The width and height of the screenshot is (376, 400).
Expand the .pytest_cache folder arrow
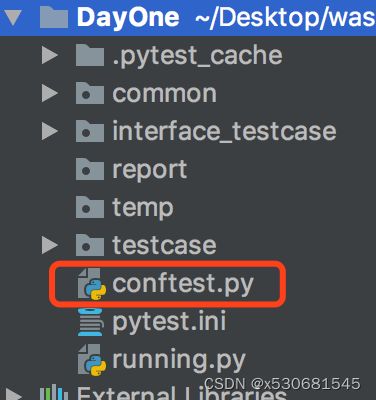point(50,56)
